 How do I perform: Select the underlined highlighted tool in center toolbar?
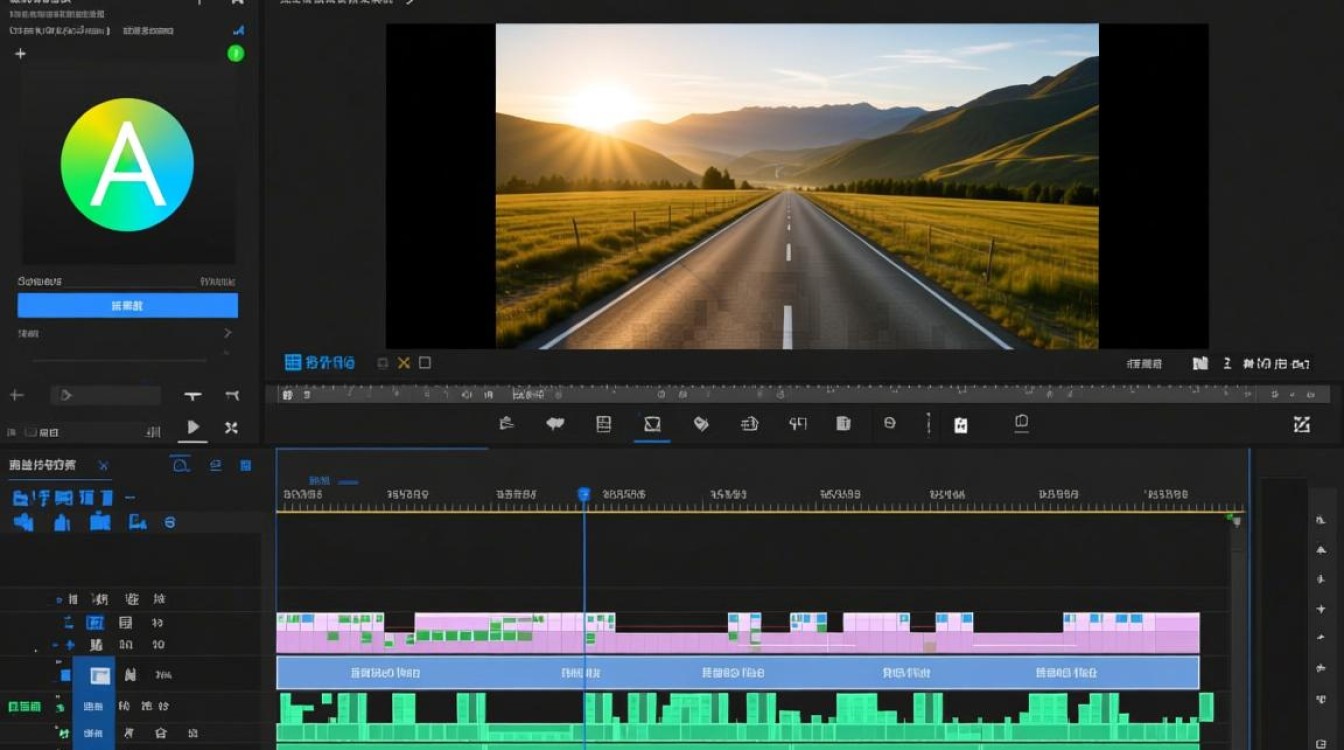pyautogui.click(x=652, y=425)
